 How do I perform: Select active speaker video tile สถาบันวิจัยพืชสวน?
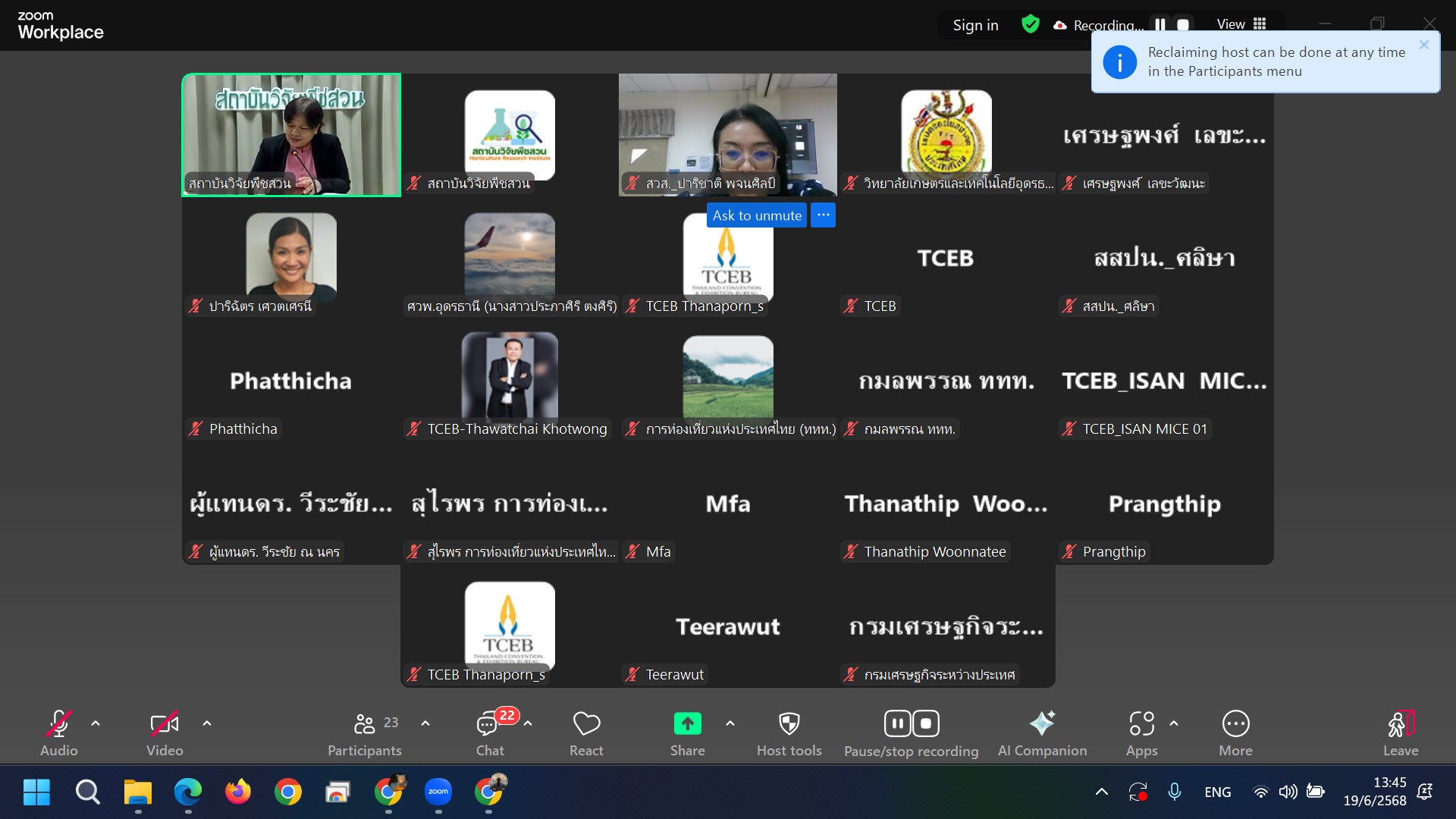(291, 135)
